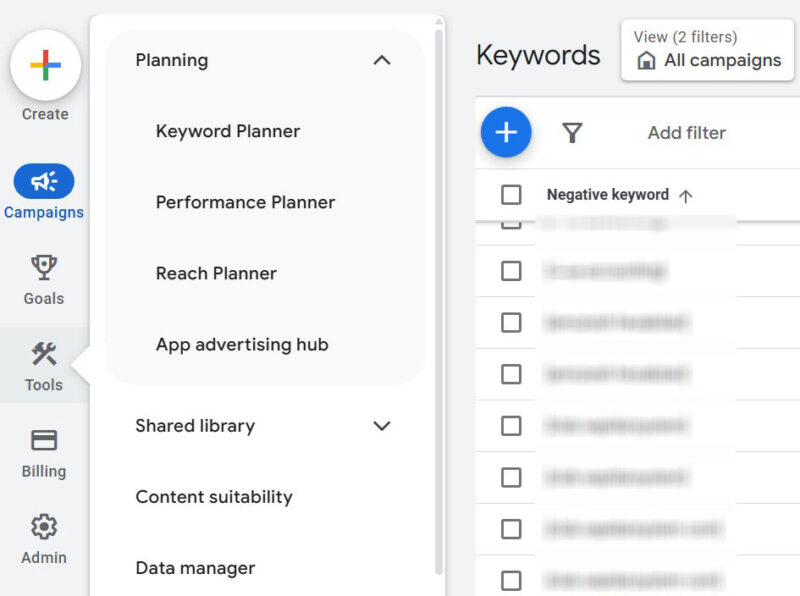
Task: Expand the Shared library section
Action: [381, 426]
